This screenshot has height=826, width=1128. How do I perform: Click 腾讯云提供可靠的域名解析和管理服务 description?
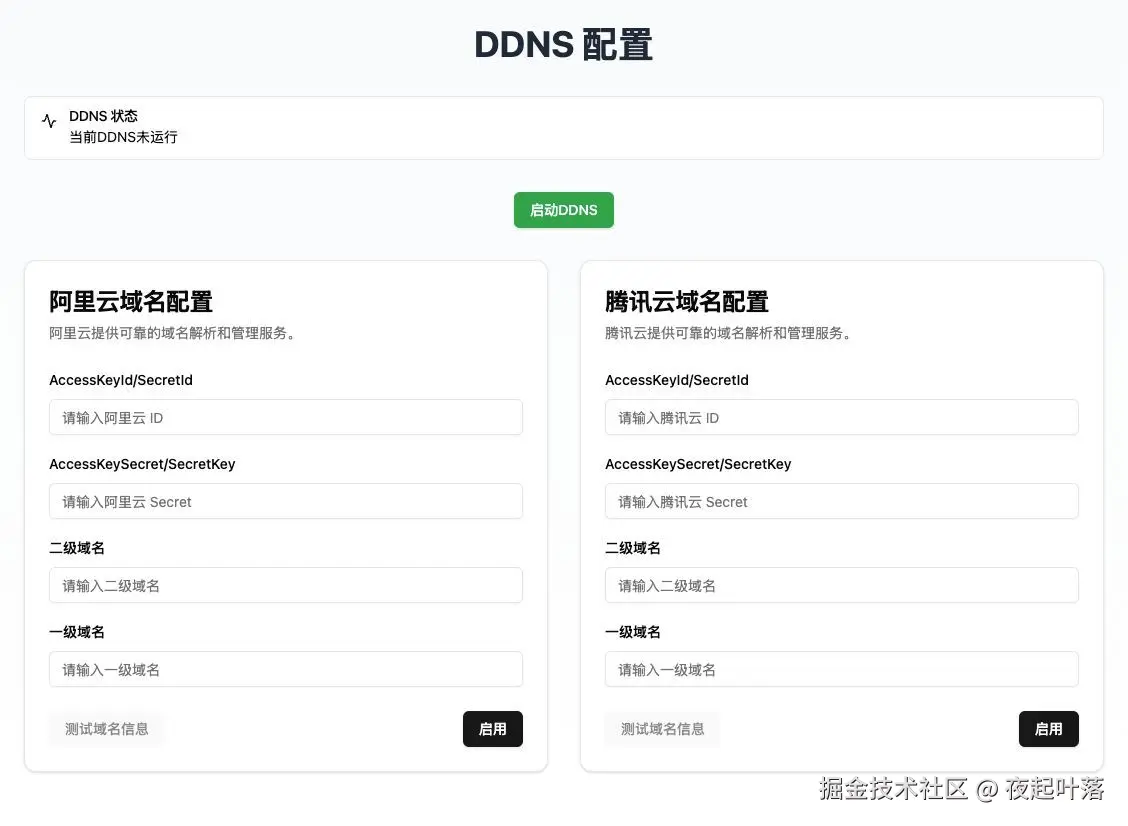click(728, 333)
